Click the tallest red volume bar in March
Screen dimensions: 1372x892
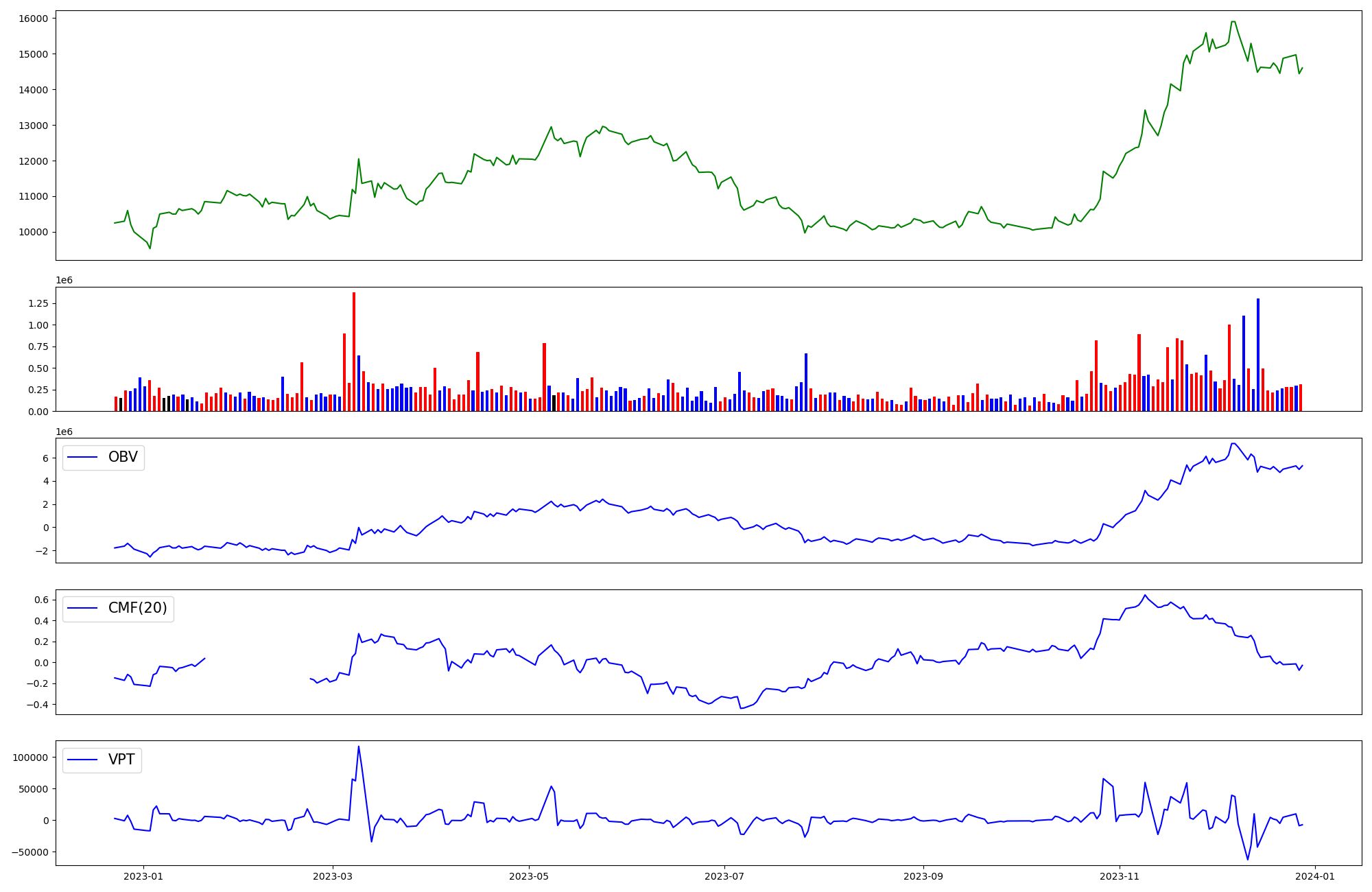354,351
